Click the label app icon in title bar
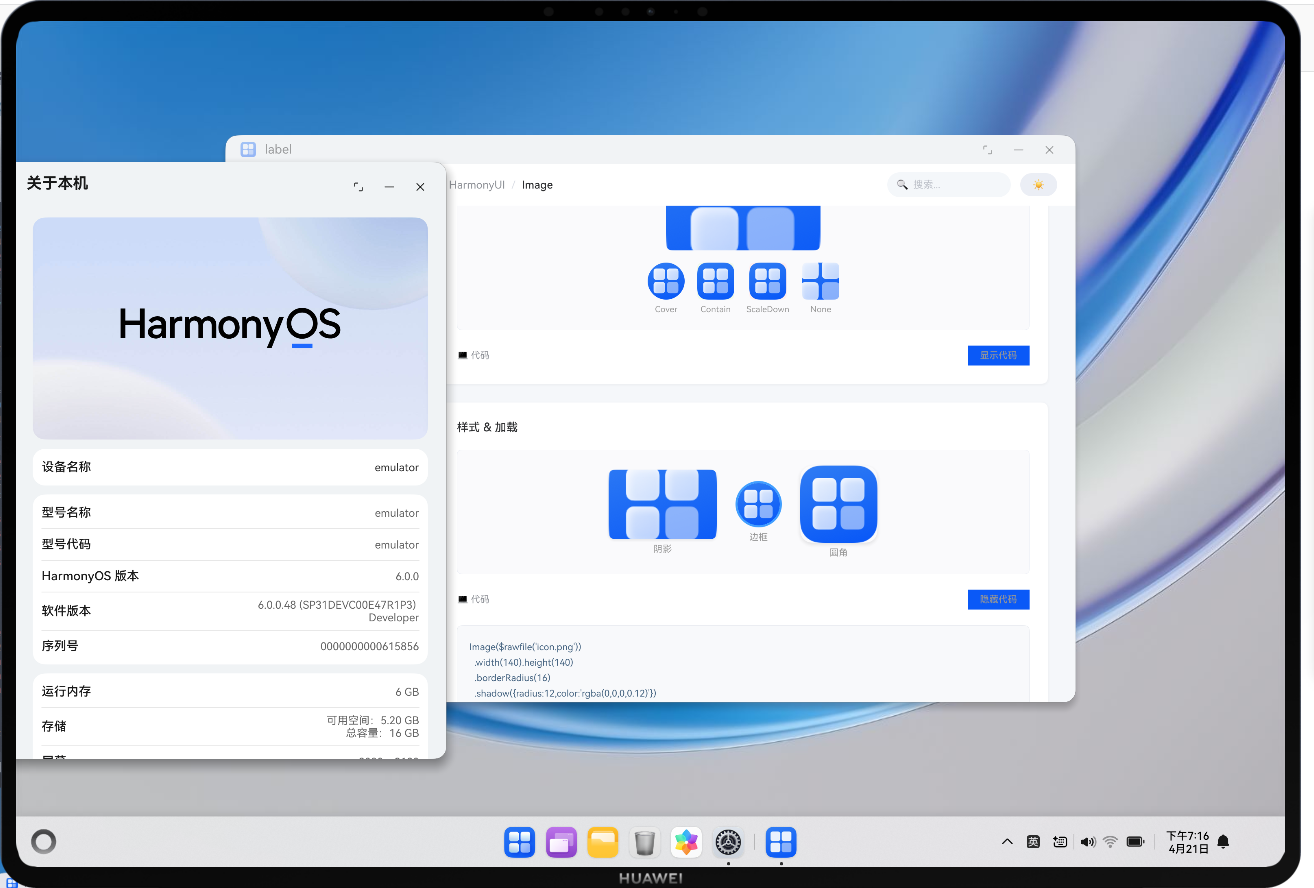Screen dimensions: 1314x888 tap(248, 149)
